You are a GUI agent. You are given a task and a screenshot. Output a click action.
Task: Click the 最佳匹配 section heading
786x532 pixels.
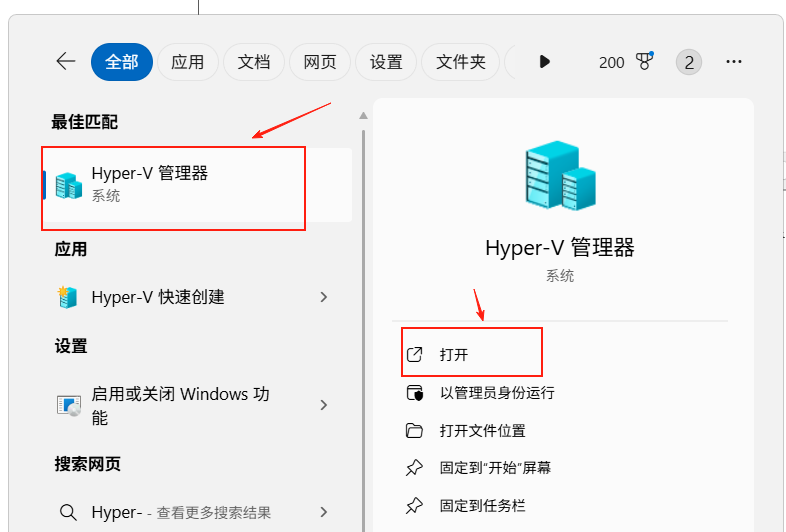(x=84, y=122)
